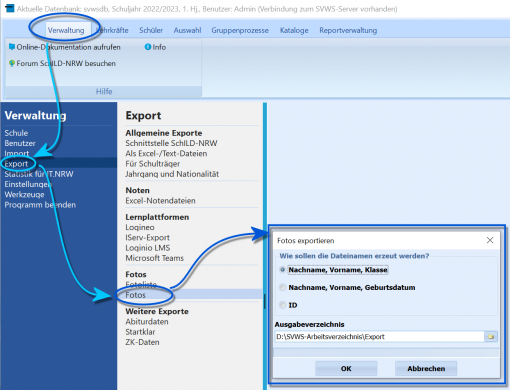
Task: Open Jahrgang und Nationalität export
Action: (172, 174)
